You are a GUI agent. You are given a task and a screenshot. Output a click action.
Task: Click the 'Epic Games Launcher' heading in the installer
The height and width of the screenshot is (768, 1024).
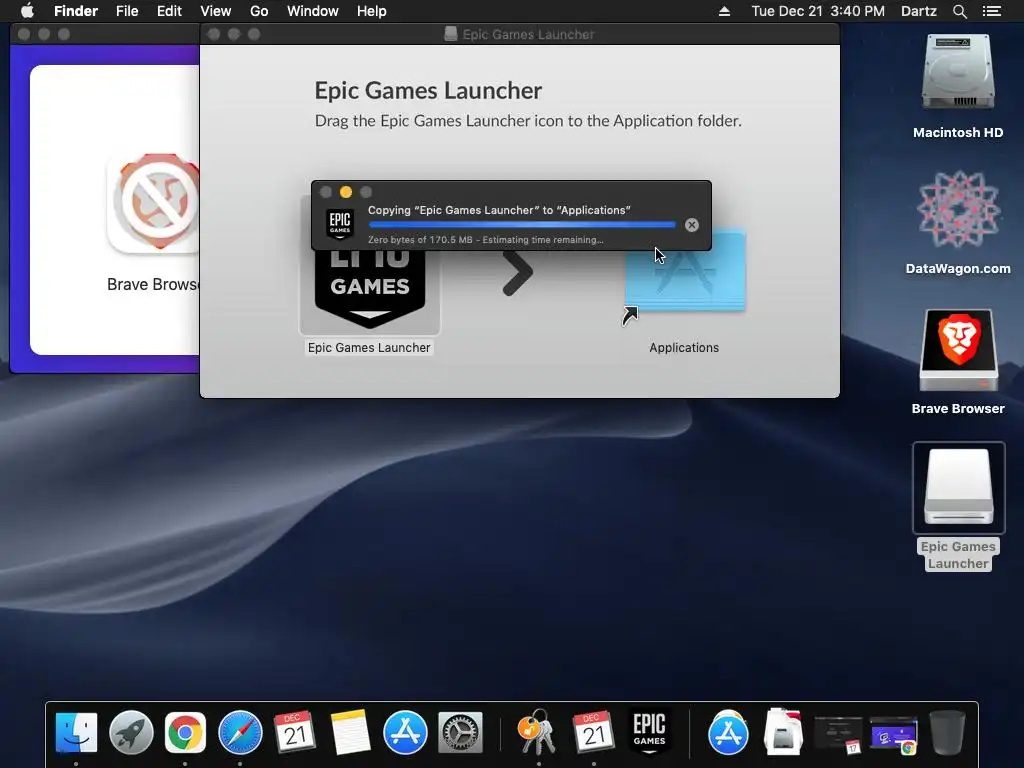(428, 90)
